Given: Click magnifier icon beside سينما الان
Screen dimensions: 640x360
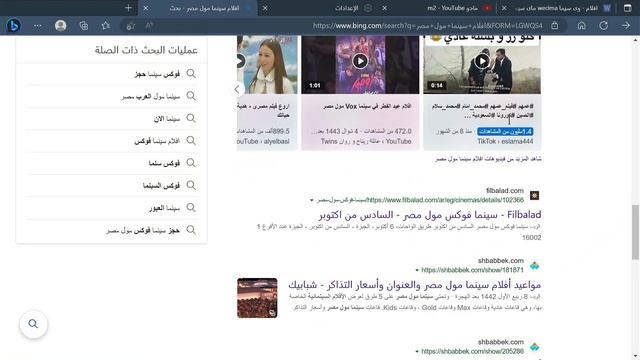Looking at the screenshot, I should point(191,118).
